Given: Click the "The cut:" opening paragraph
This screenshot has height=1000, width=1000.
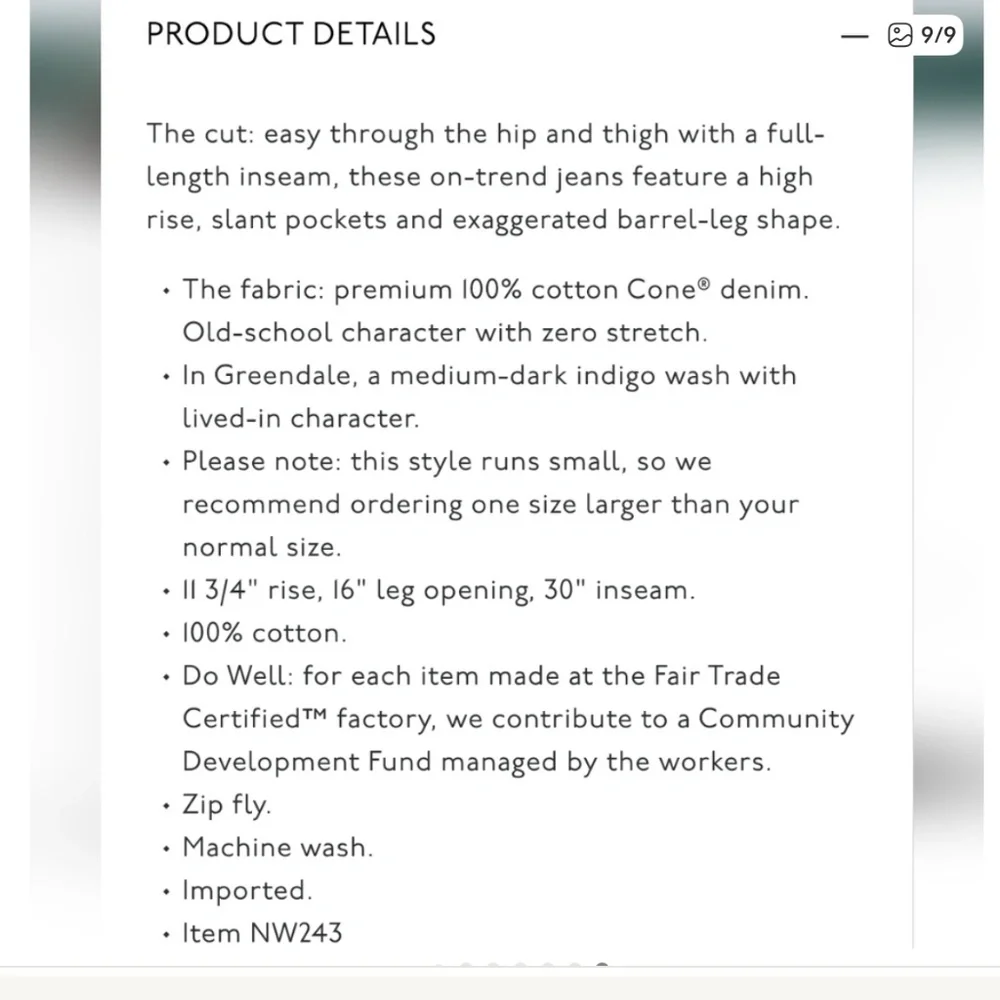Looking at the screenshot, I should [x=493, y=177].
